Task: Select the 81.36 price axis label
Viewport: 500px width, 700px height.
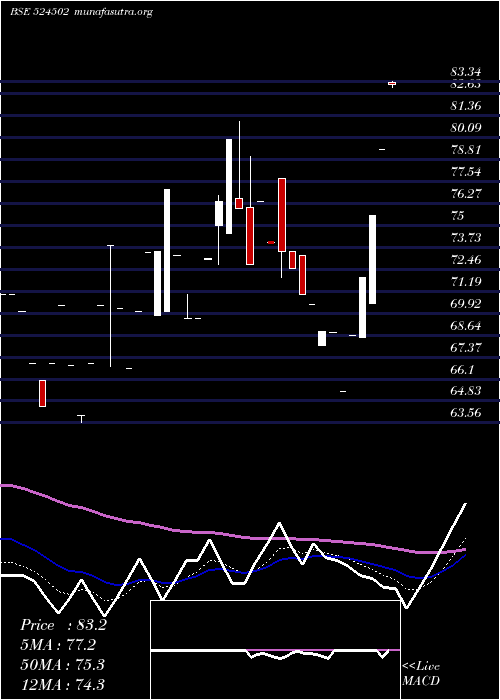Action: pyautogui.click(x=466, y=106)
